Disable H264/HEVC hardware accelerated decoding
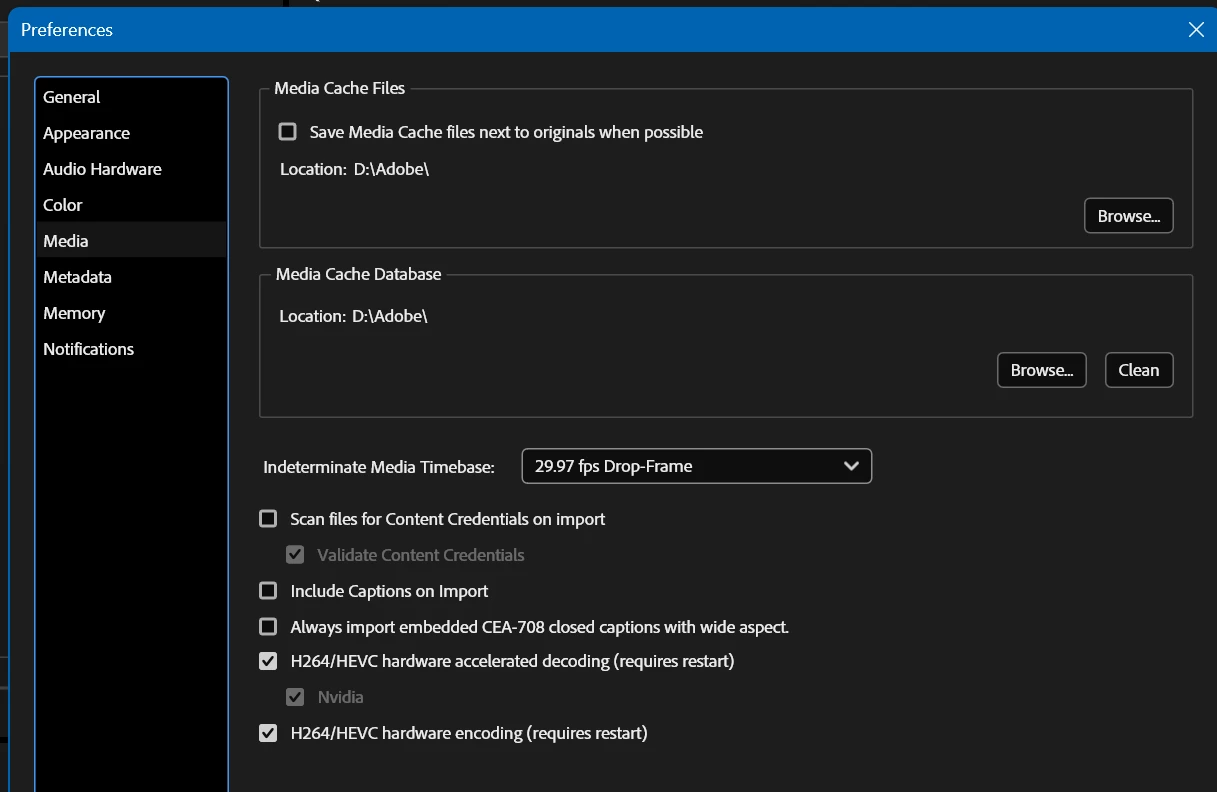The width and height of the screenshot is (1217, 792). 268,661
